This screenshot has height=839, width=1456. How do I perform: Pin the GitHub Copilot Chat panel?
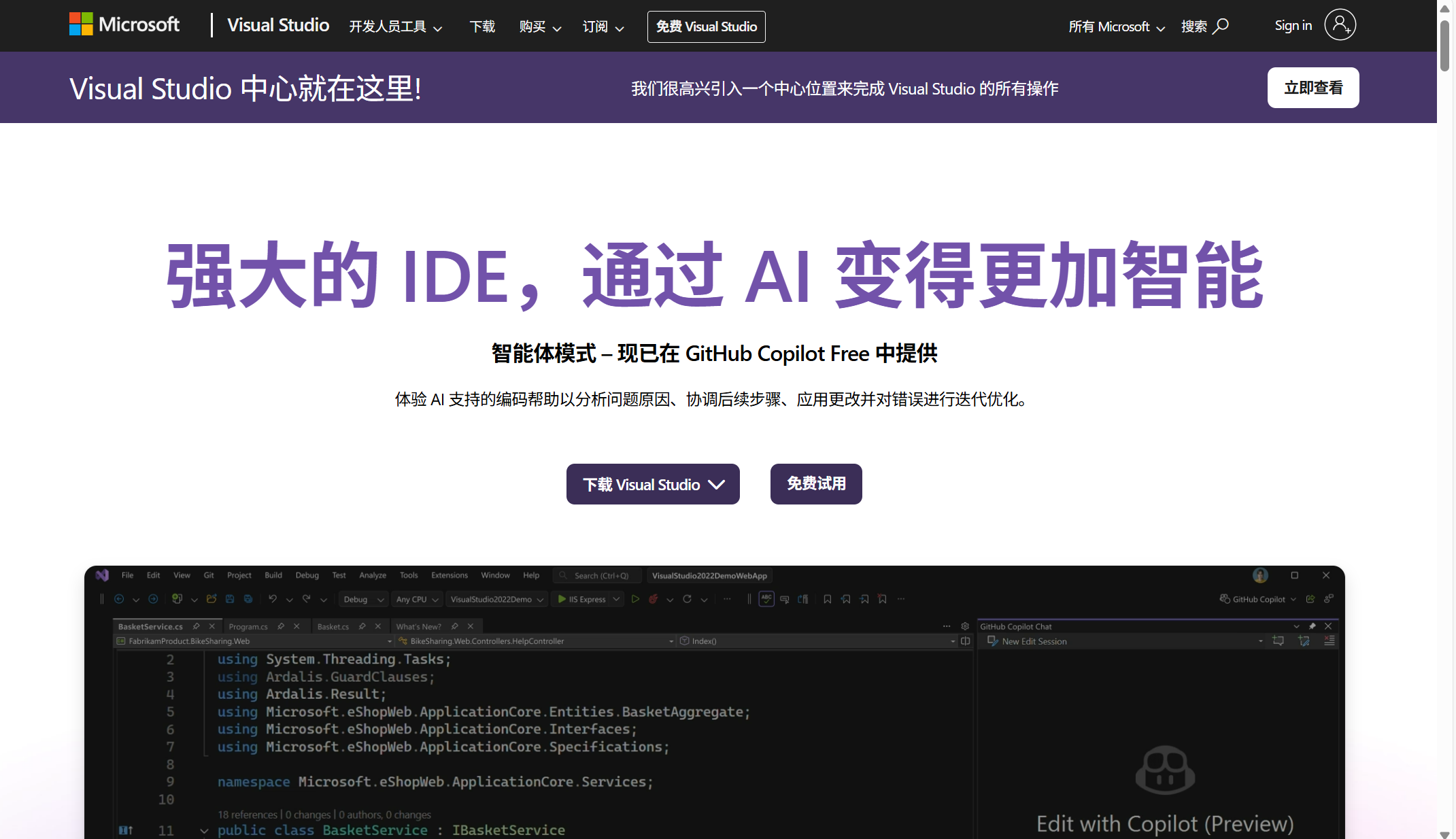(x=1312, y=626)
